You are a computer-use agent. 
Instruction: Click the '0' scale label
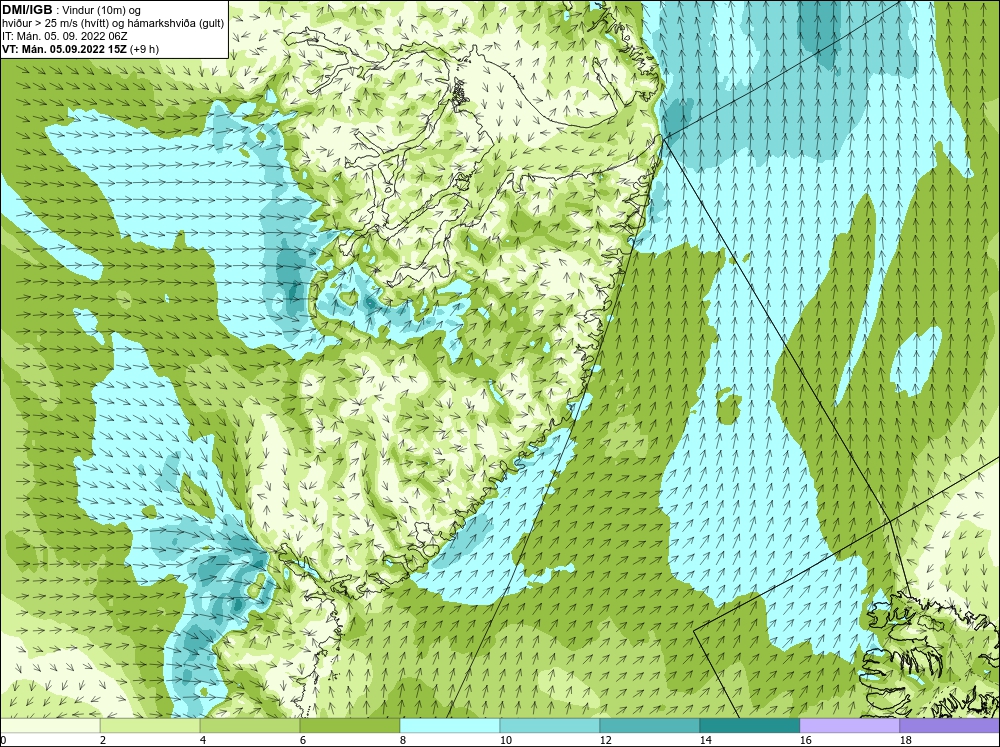point(3,741)
